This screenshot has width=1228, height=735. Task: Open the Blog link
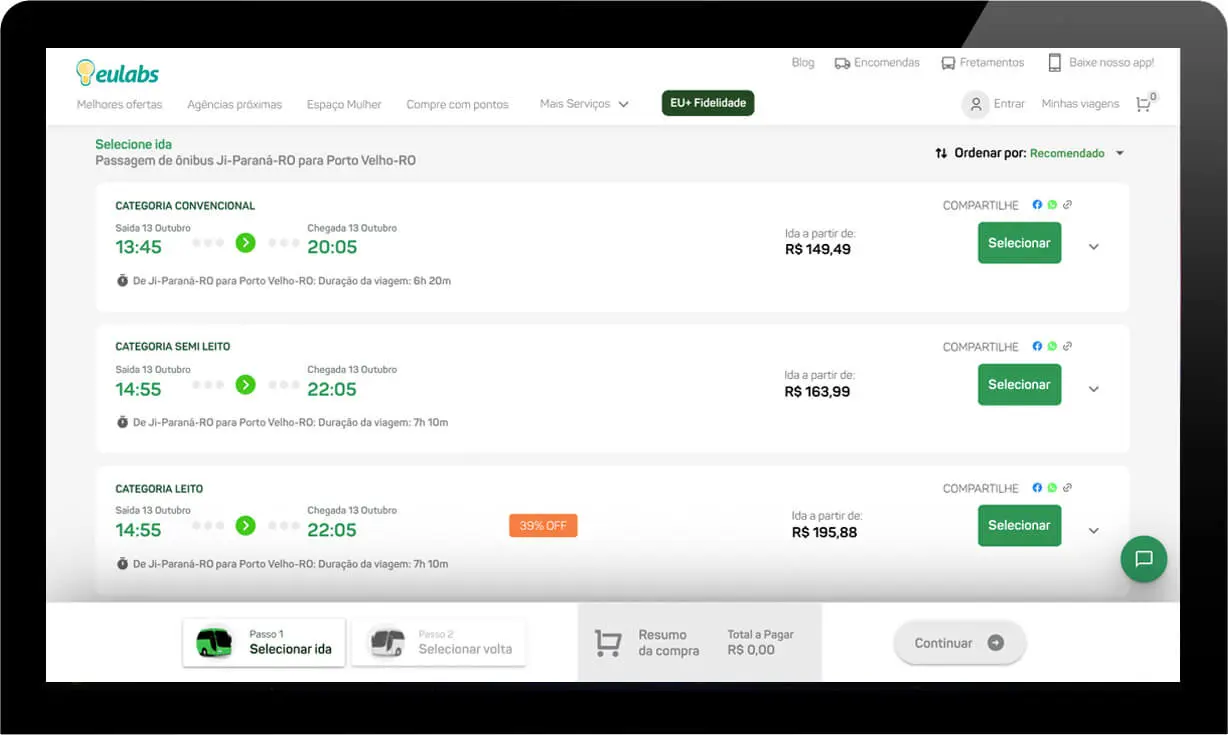[x=803, y=62]
